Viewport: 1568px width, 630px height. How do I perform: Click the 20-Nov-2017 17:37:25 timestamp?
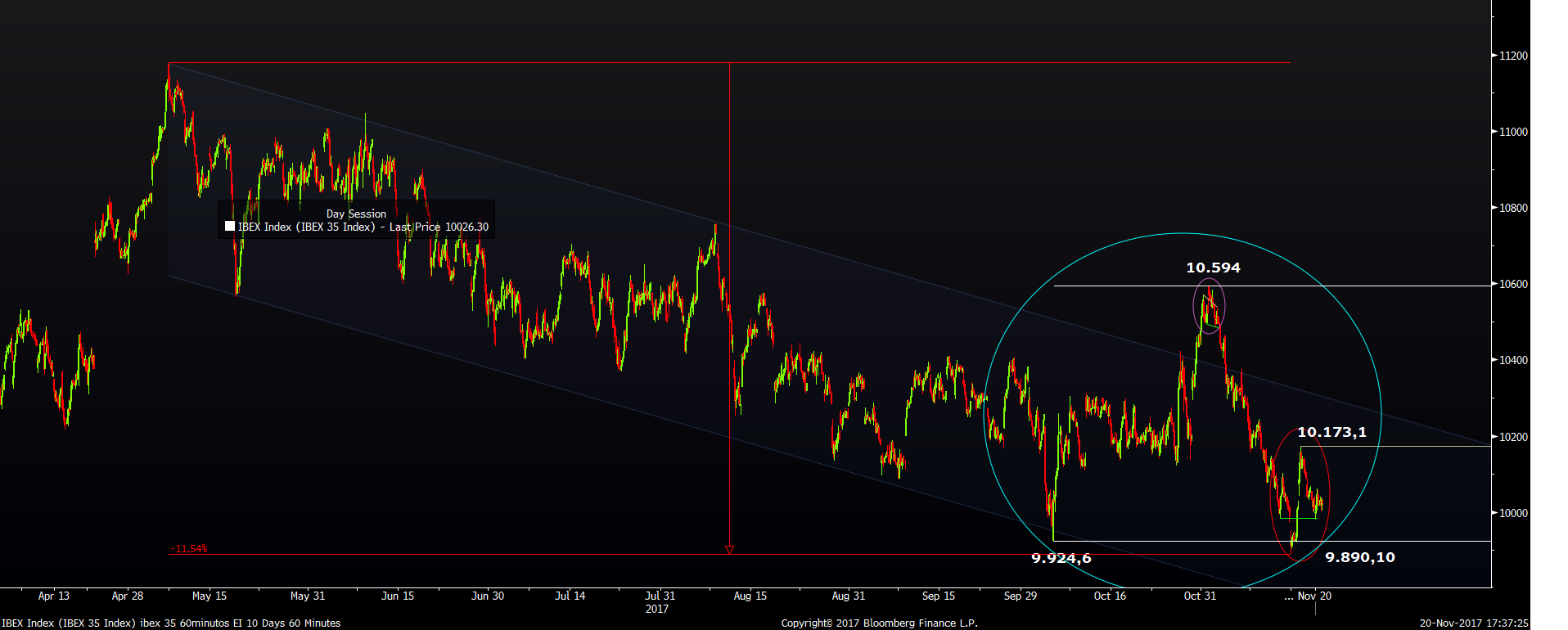click(x=1474, y=623)
